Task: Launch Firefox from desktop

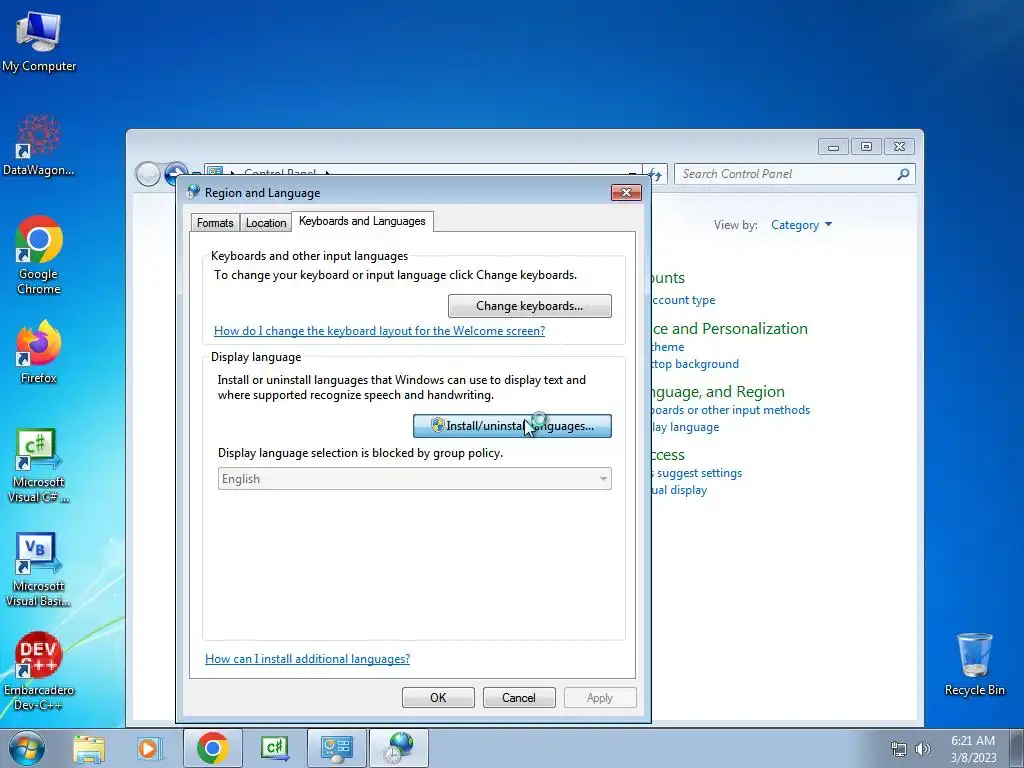Action: coord(39,351)
